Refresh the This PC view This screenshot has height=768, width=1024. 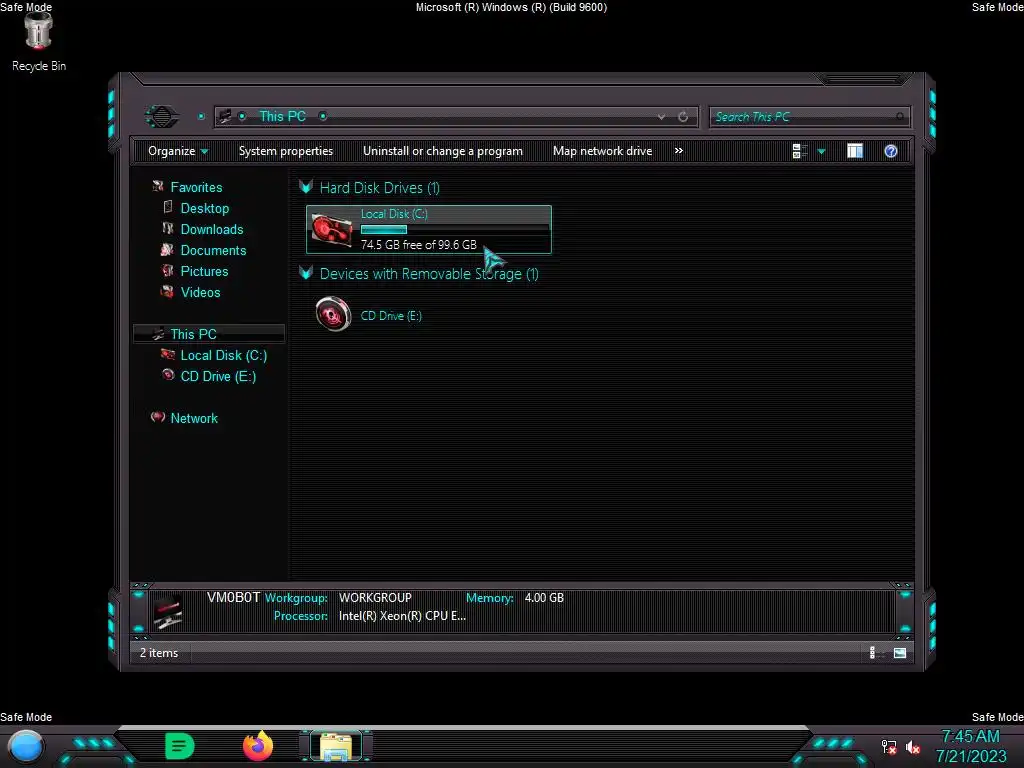[x=683, y=117]
